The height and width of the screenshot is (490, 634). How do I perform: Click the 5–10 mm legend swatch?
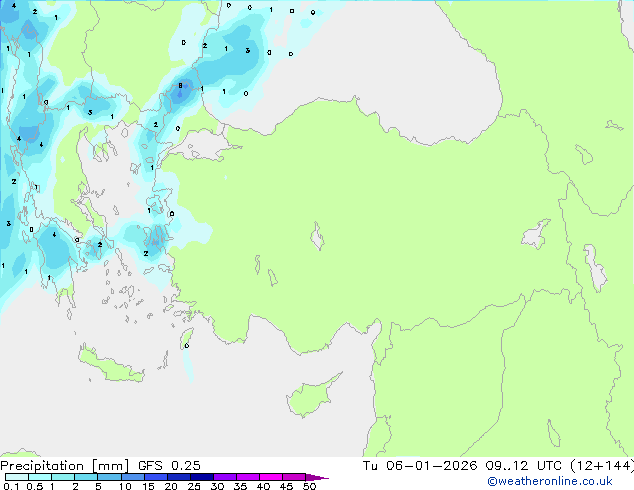109,477
